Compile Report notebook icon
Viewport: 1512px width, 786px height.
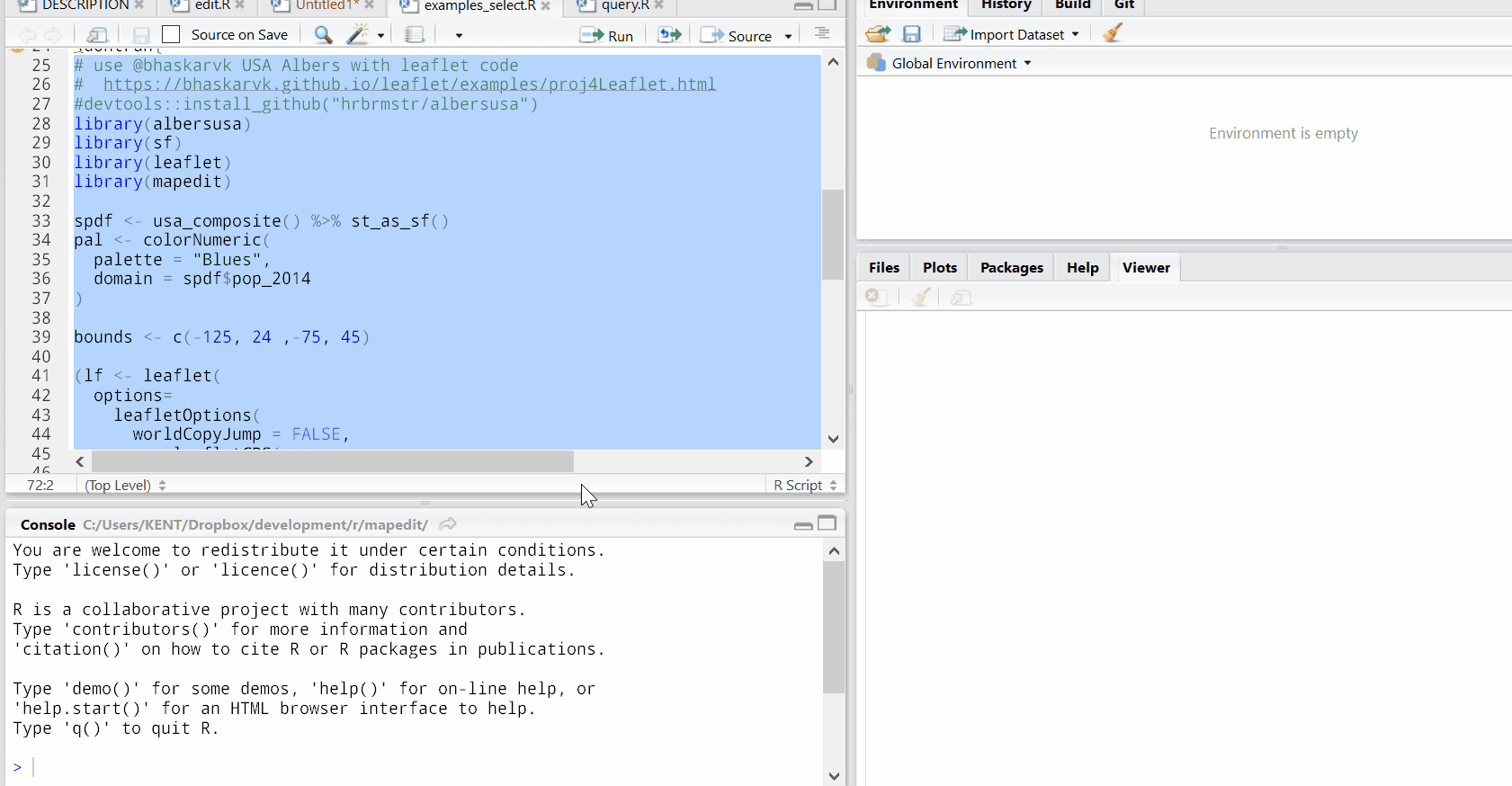pos(415,35)
